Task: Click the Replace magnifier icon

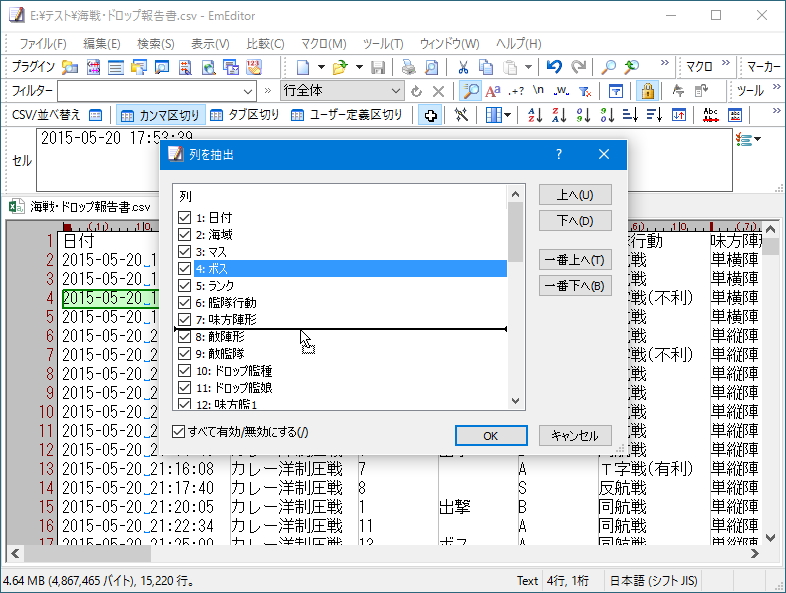Action: 632,67
